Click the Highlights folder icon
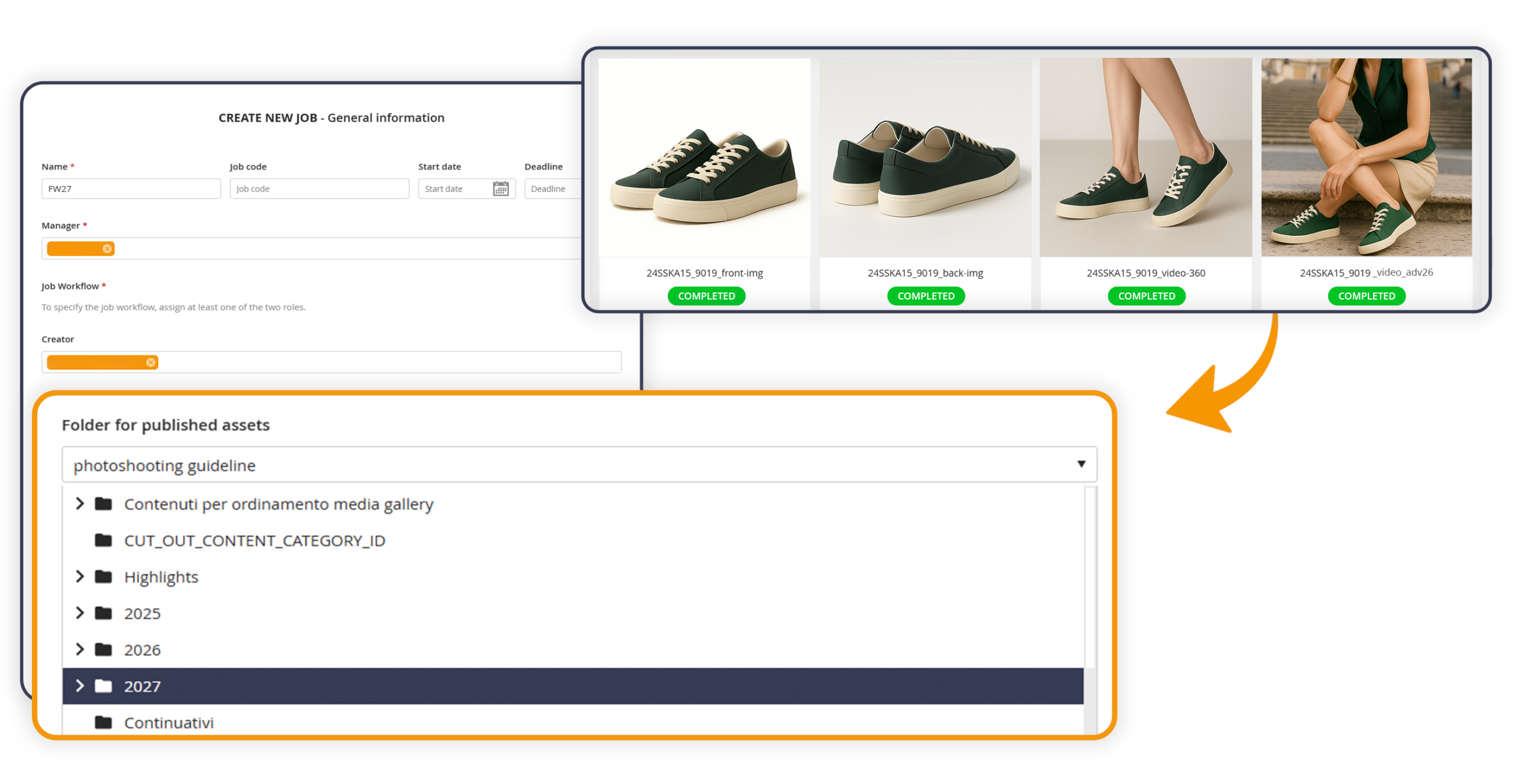Image resolution: width=1513 pixels, height=784 pixels. [x=103, y=576]
